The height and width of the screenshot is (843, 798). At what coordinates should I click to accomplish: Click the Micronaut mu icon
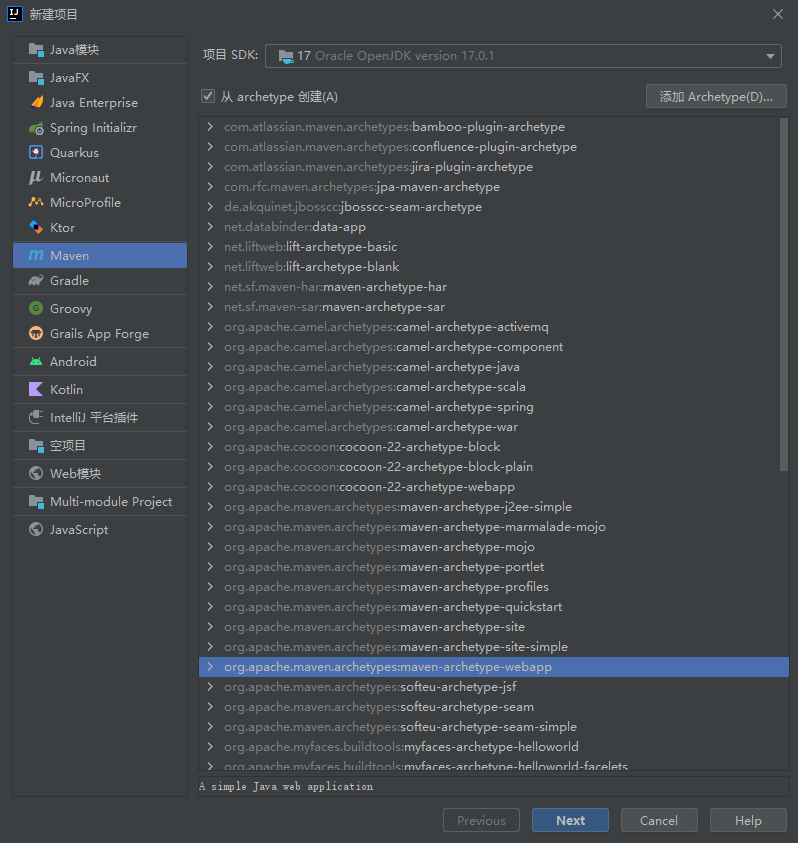[x=36, y=177]
